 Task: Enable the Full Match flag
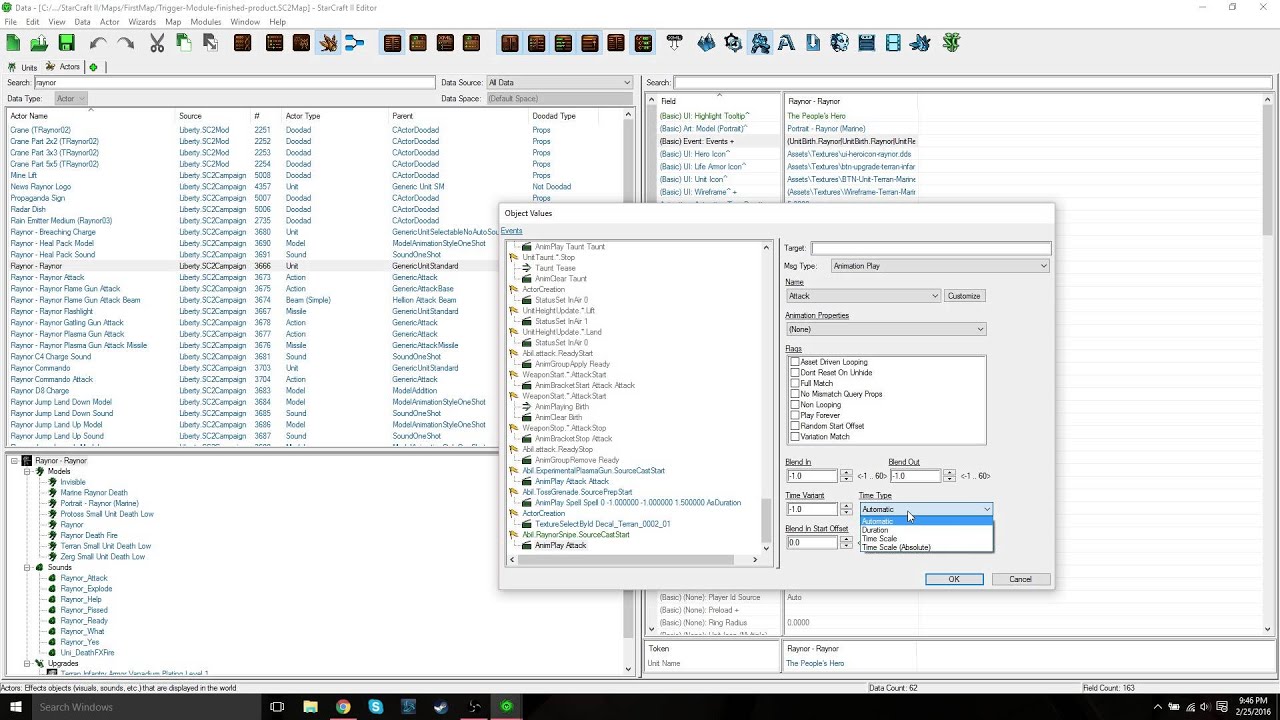pyautogui.click(x=795, y=383)
